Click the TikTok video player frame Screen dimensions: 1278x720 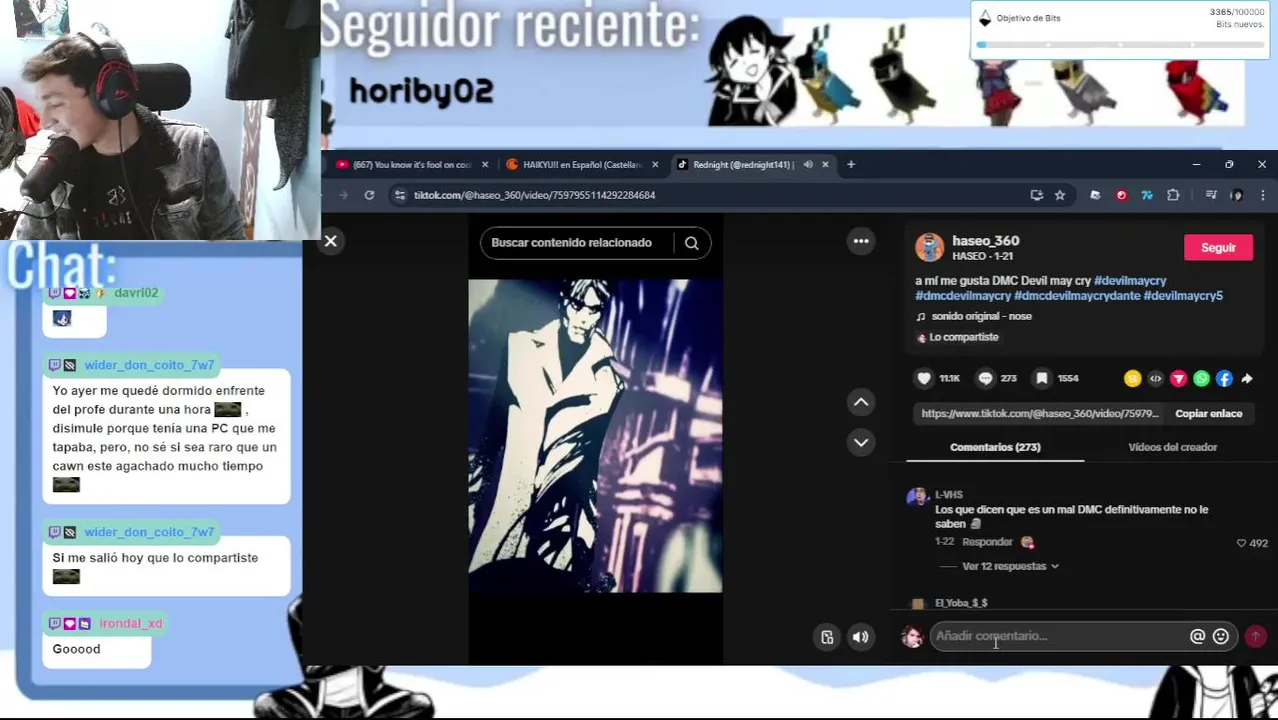[x=595, y=436]
